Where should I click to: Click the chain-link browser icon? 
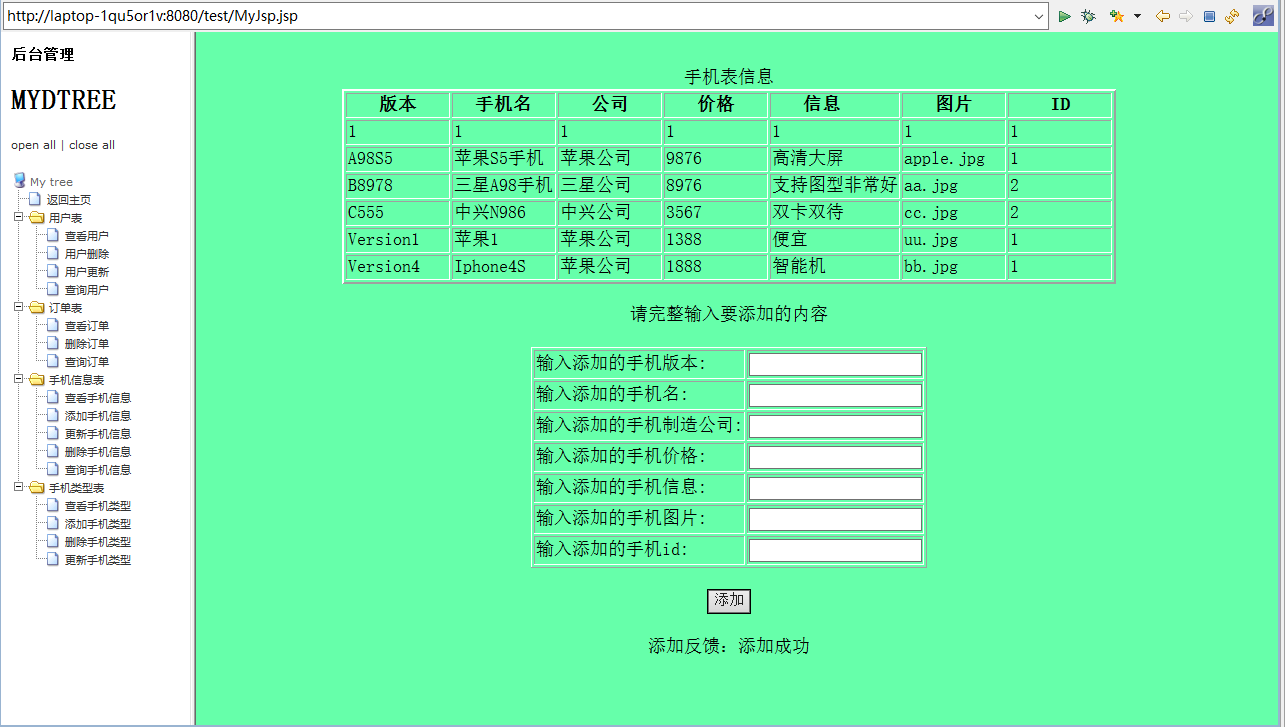coord(1263,16)
